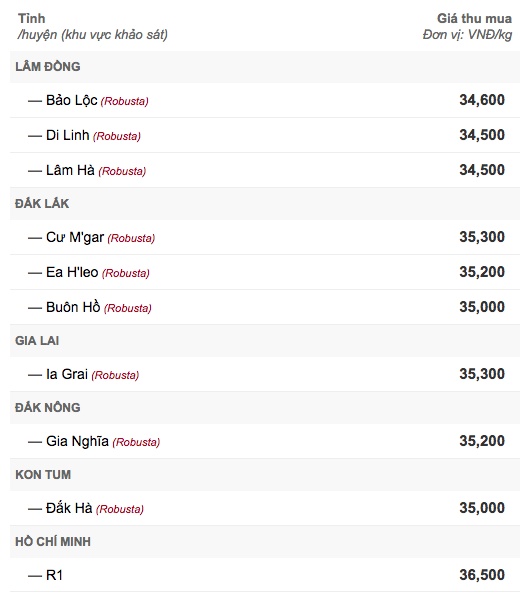This screenshot has width=524, height=596.
Task: Select the Gia Nghĩa district name
Action: click(x=77, y=441)
